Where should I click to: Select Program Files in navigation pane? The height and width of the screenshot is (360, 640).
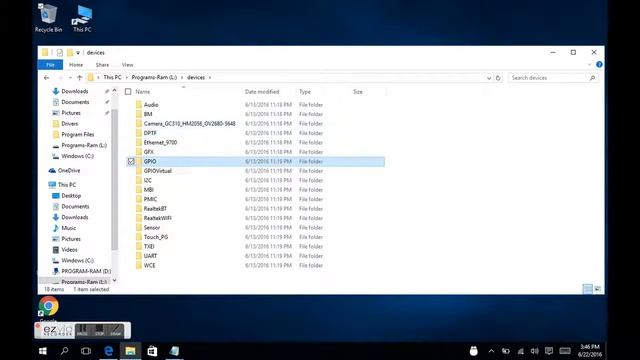78,135
